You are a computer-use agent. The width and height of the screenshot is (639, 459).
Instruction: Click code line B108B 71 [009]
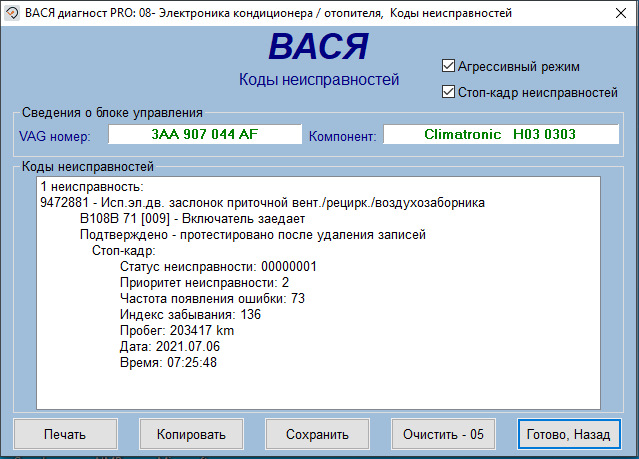192,219
